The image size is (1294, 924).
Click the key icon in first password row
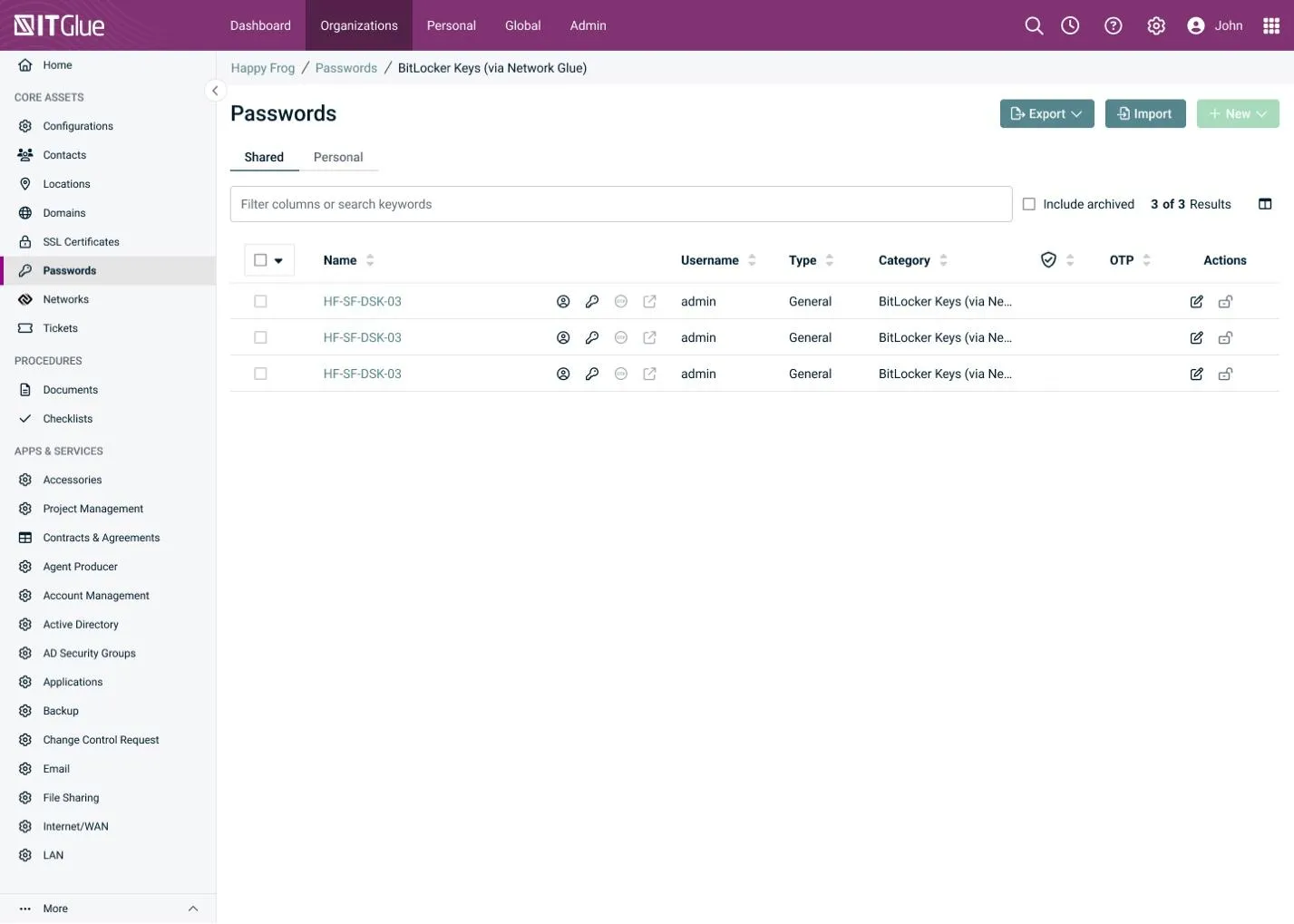592,302
